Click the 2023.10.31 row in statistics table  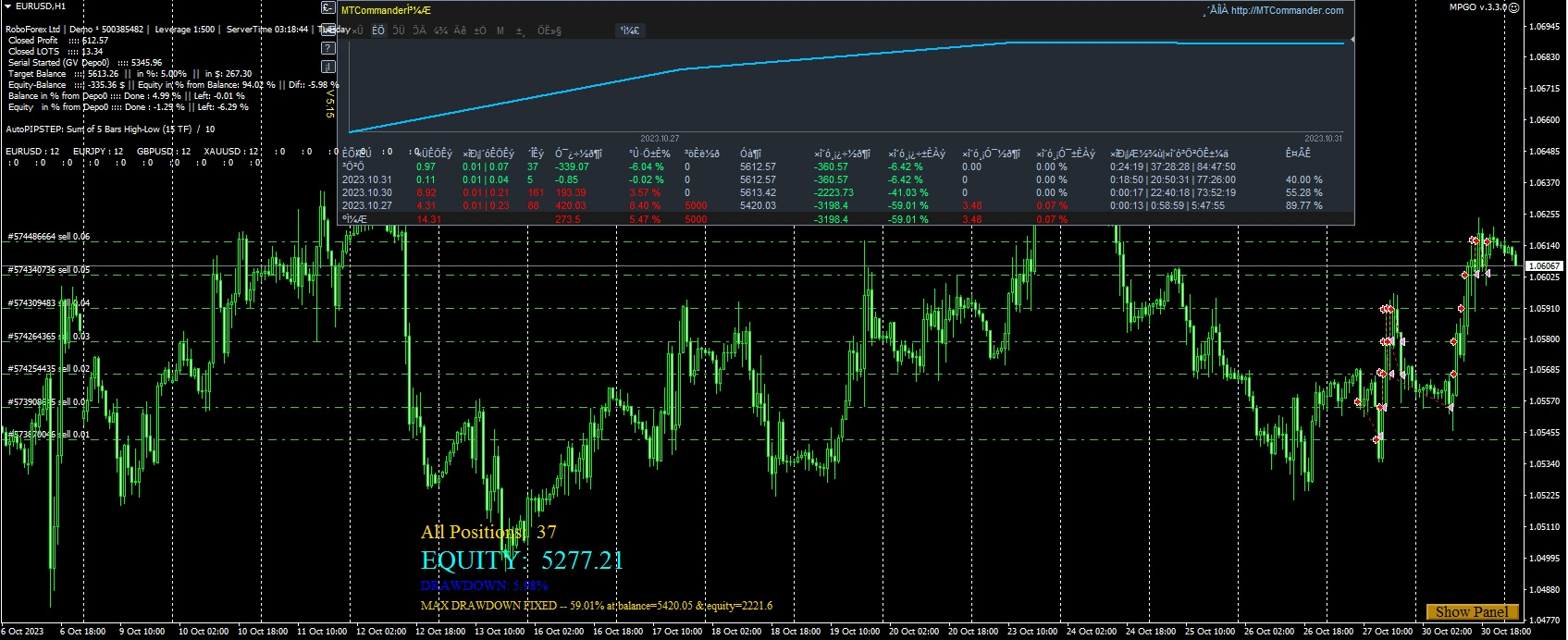pos(366,179)
